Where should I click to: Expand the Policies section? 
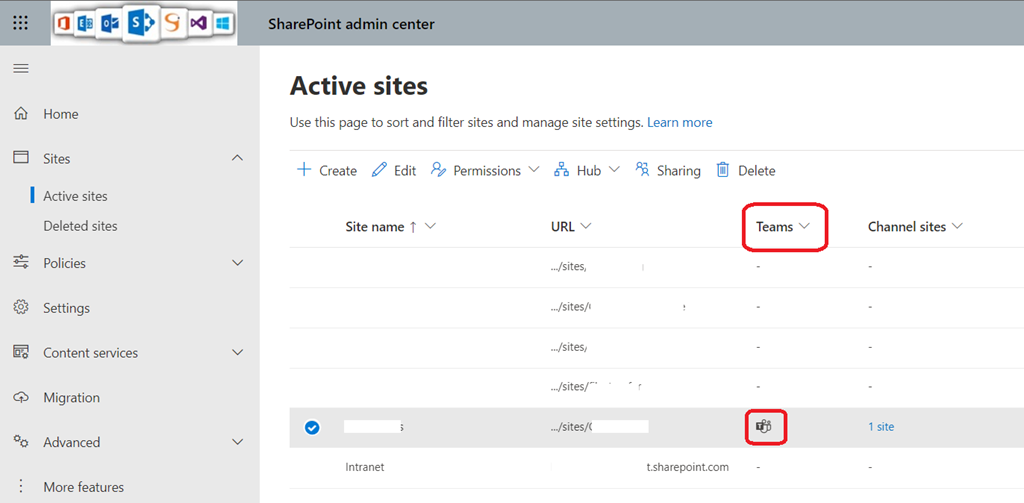(x=237, y=263)
